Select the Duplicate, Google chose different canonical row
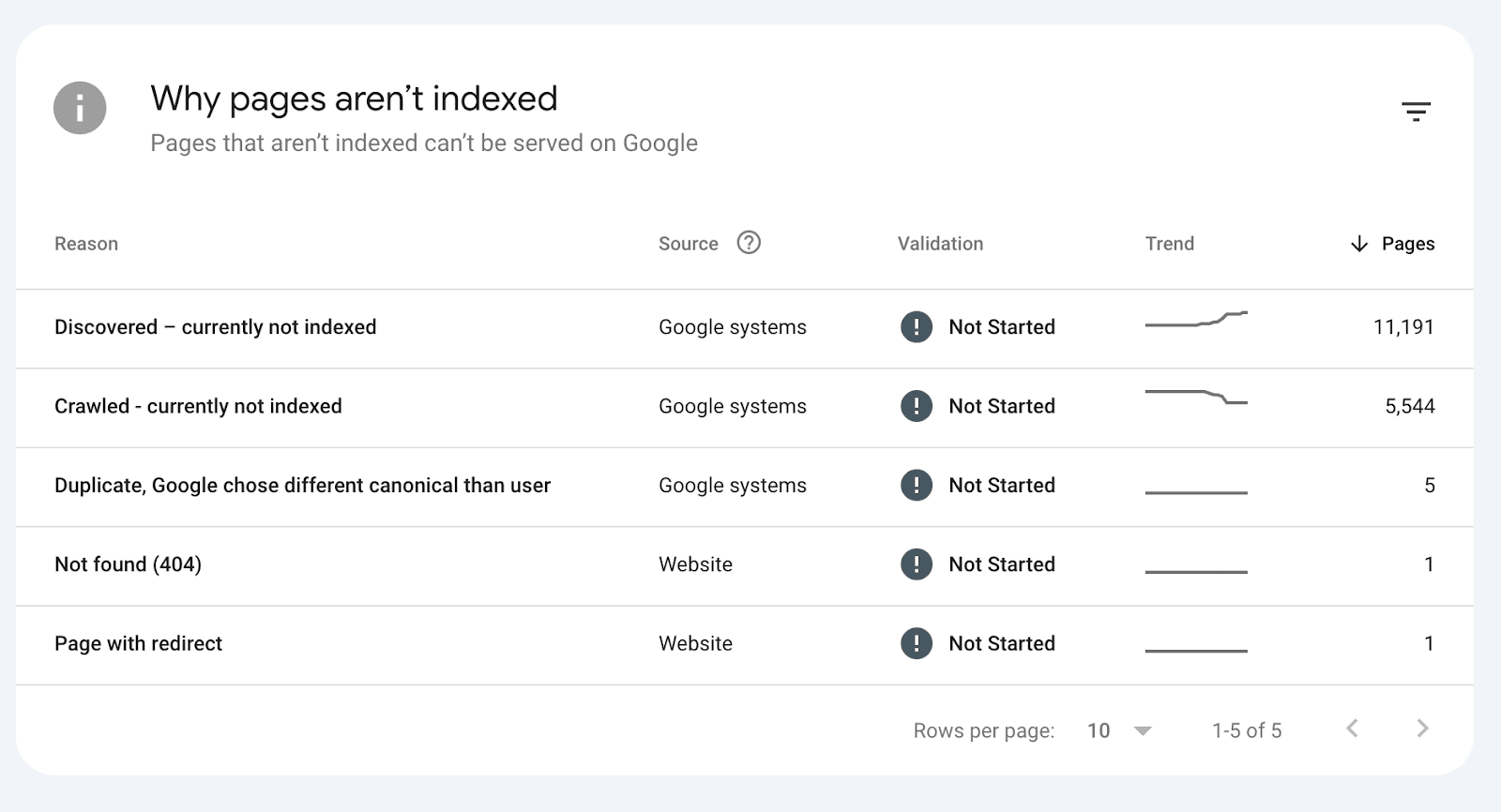The width and height of the screenshot is (1501, 812). point(302,486)
